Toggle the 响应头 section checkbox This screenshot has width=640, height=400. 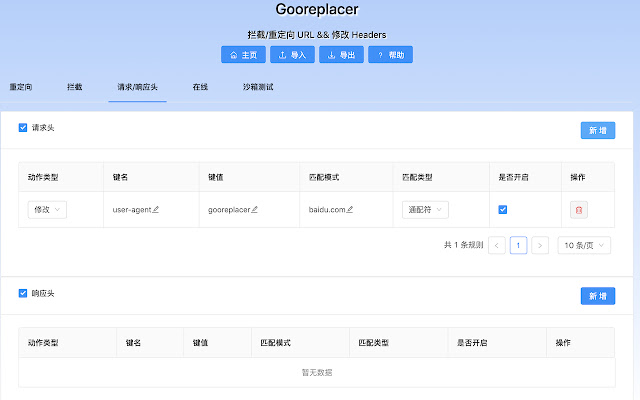23,293
